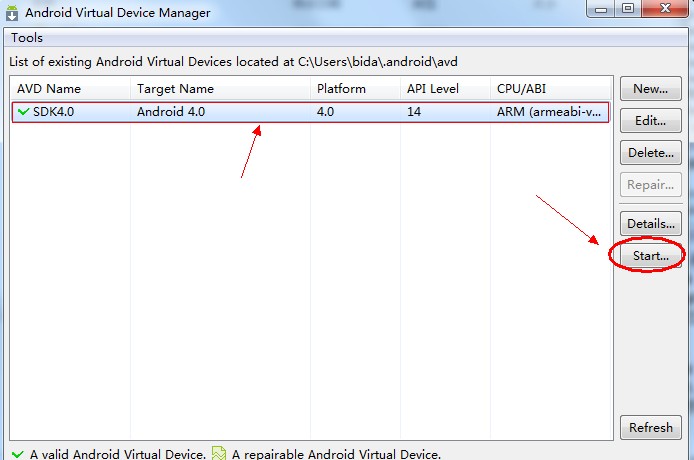The height and width of the screenshot is (460, 694).
Task: Refresh the AVD list
Action: point(650,427)
